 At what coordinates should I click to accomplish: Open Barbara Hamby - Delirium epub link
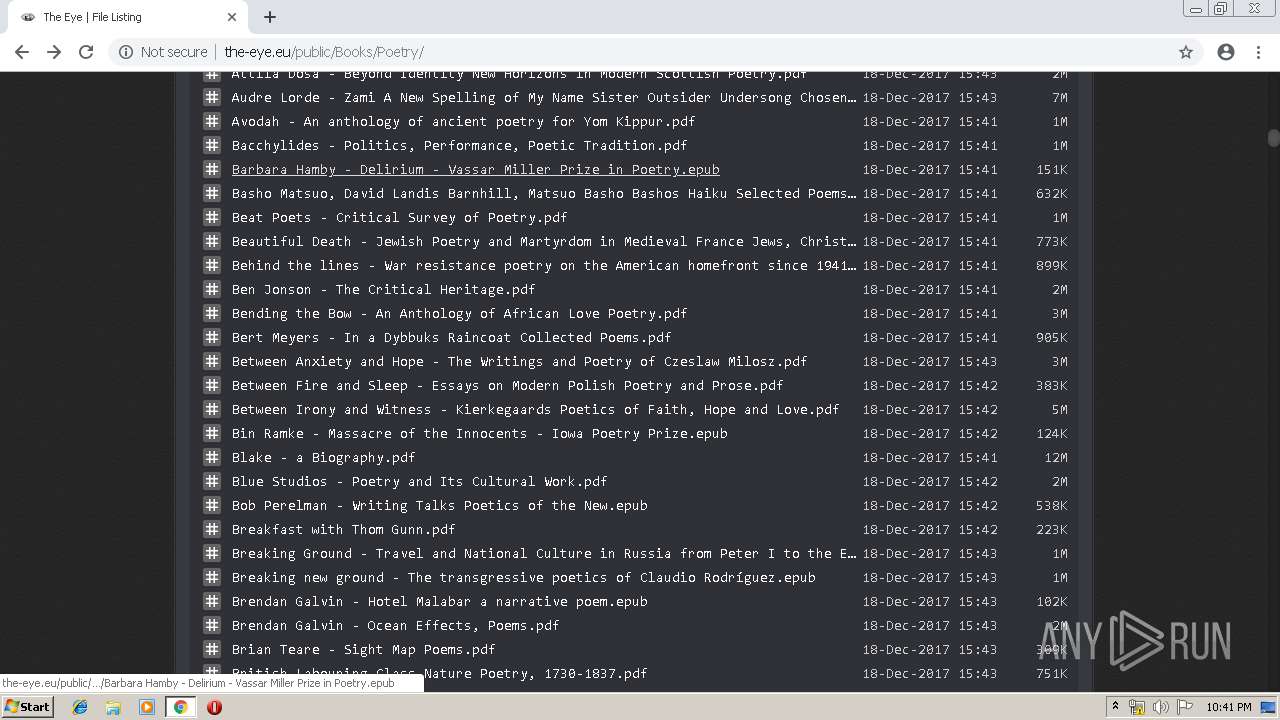pyautogui.click(x=475, y=169)
